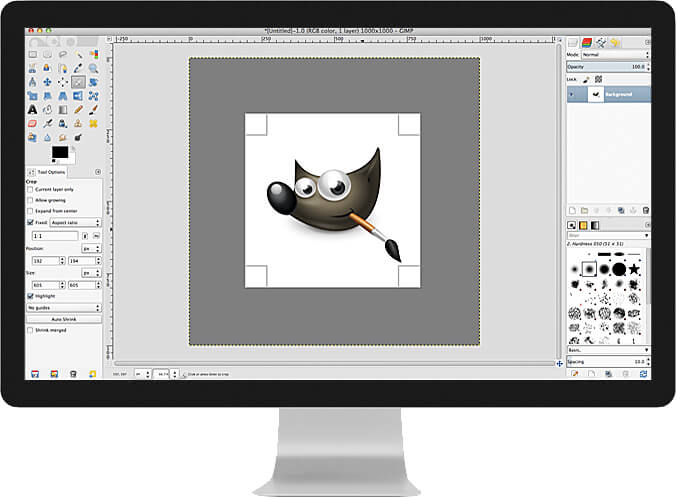Select the Ink tool
This screenshot has height=498, width=677.
pos(63,124)
